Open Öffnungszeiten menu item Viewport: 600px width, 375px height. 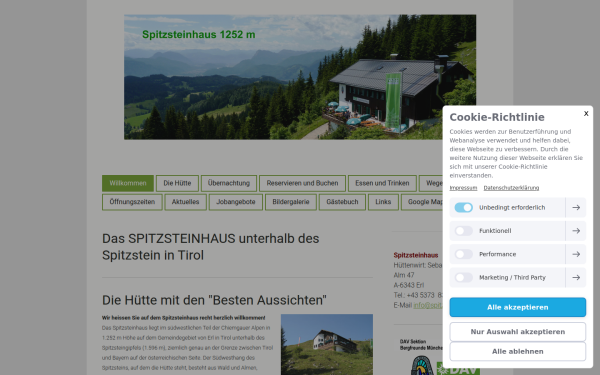pyautogui.click(x=132, y=202)
